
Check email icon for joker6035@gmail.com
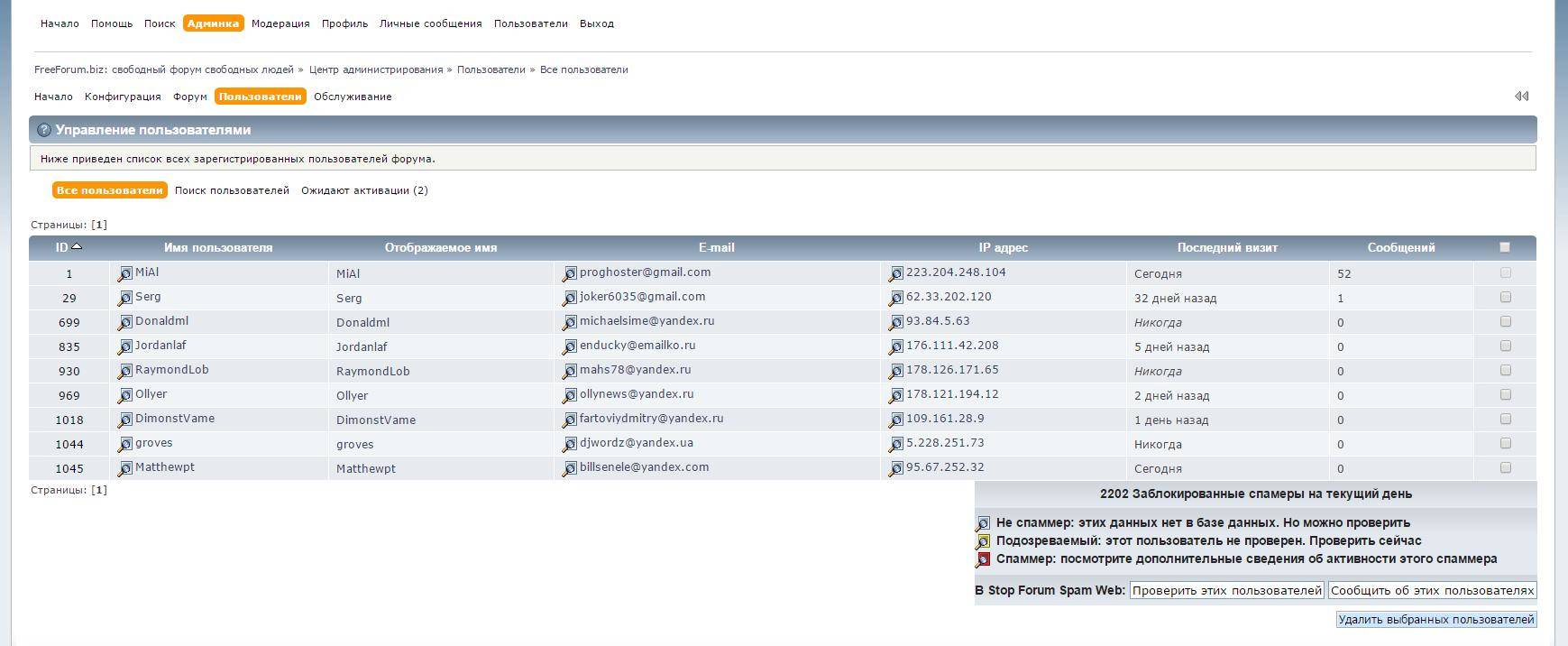[x=570, y=298]
